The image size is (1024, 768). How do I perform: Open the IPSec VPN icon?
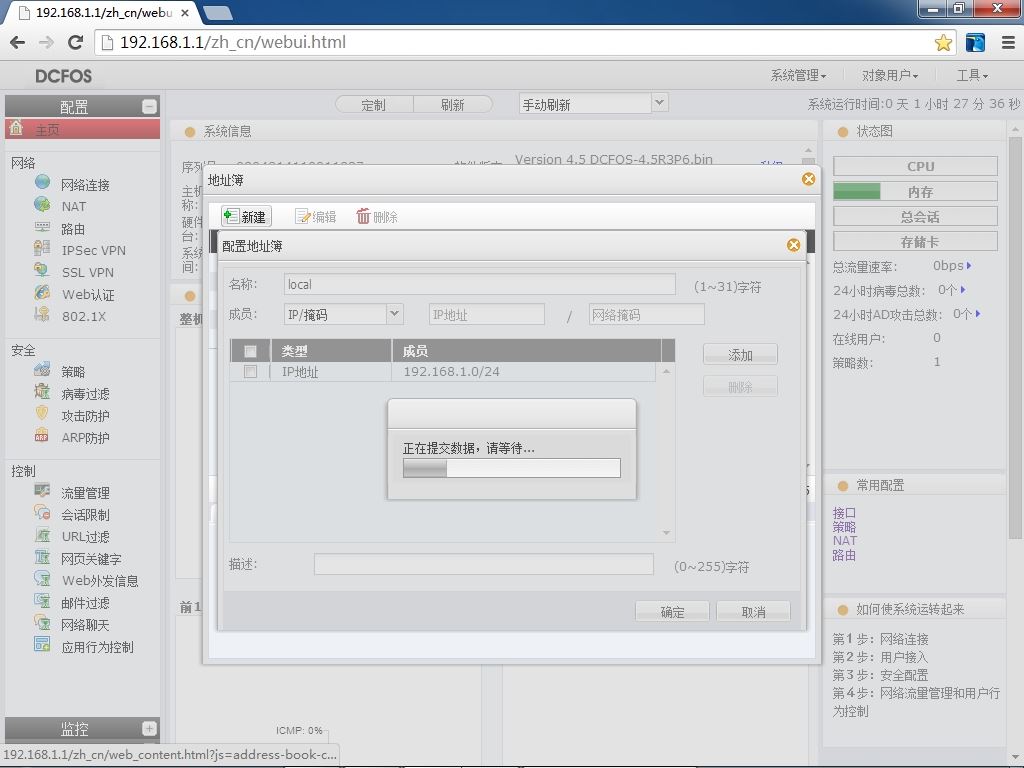tap(42, 249)
